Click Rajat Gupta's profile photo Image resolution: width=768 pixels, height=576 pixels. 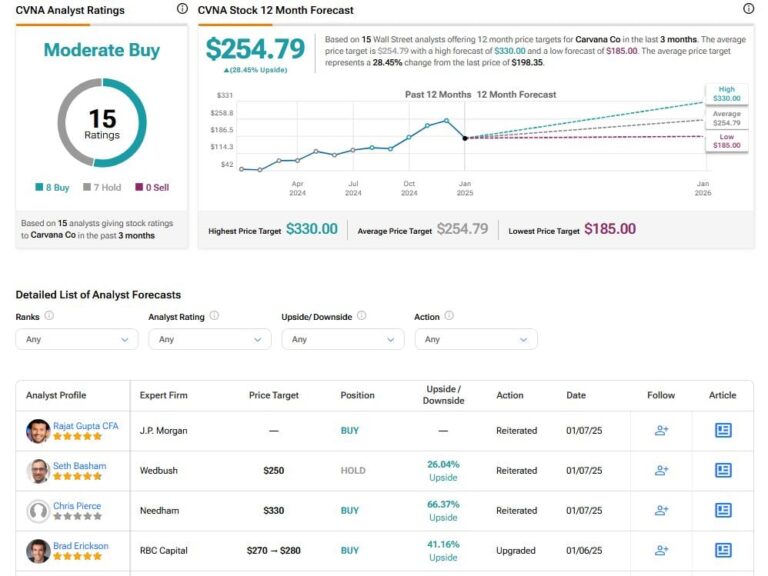[x=38, y=431]
